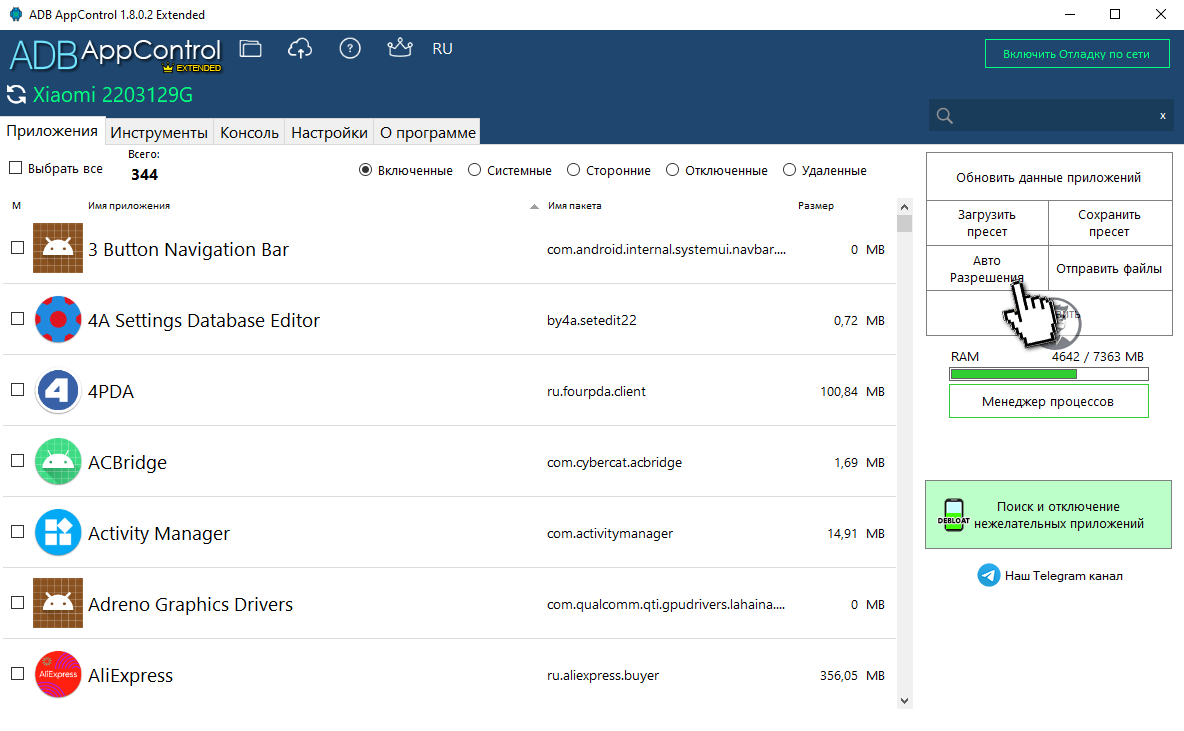The height and width of the screenshot is (731, 1184).
Task: Select the 'Отключенные' radio filter
Action: 672,170
